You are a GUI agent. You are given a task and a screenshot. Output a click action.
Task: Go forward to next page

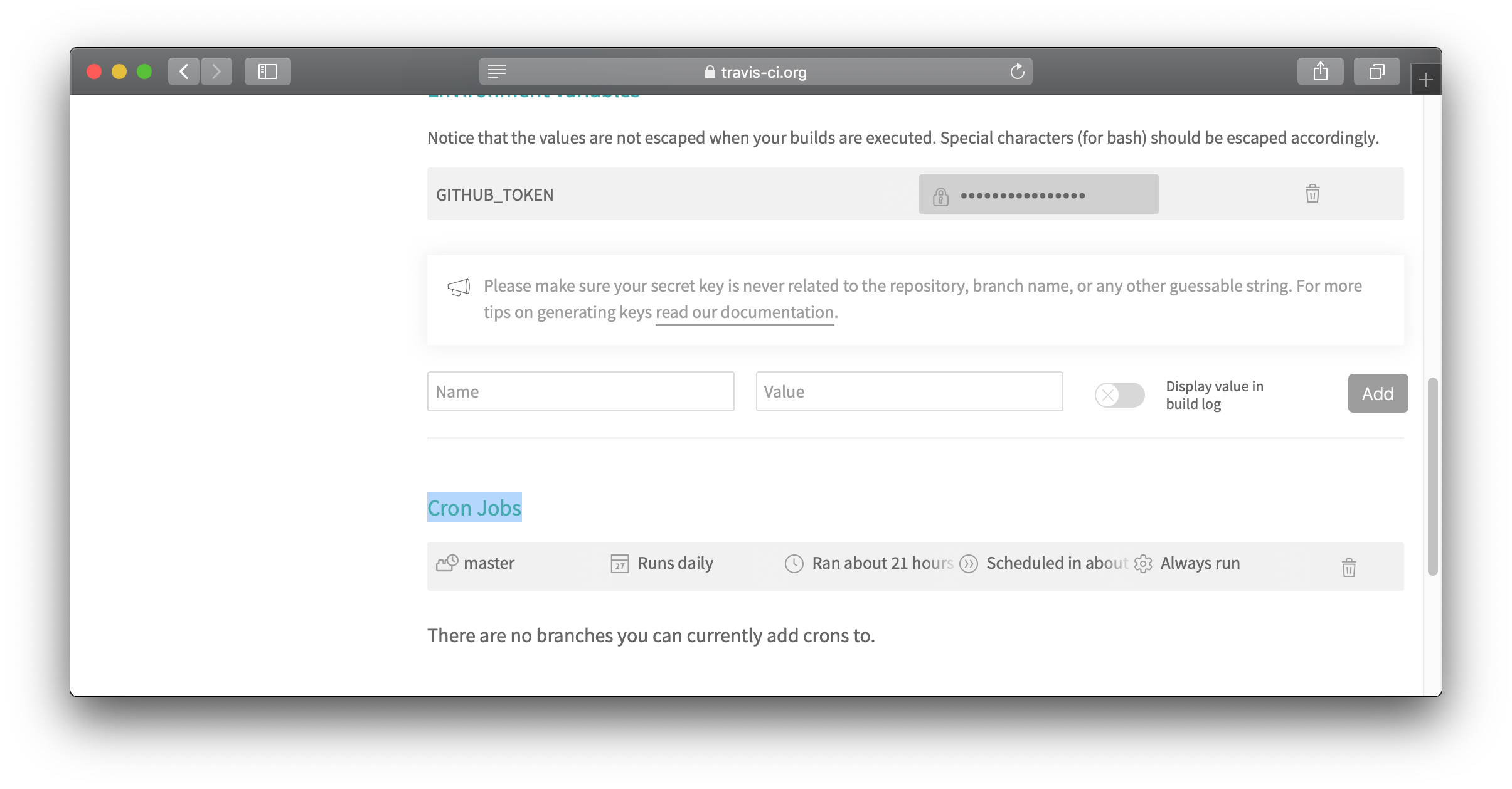click(216, 71)
